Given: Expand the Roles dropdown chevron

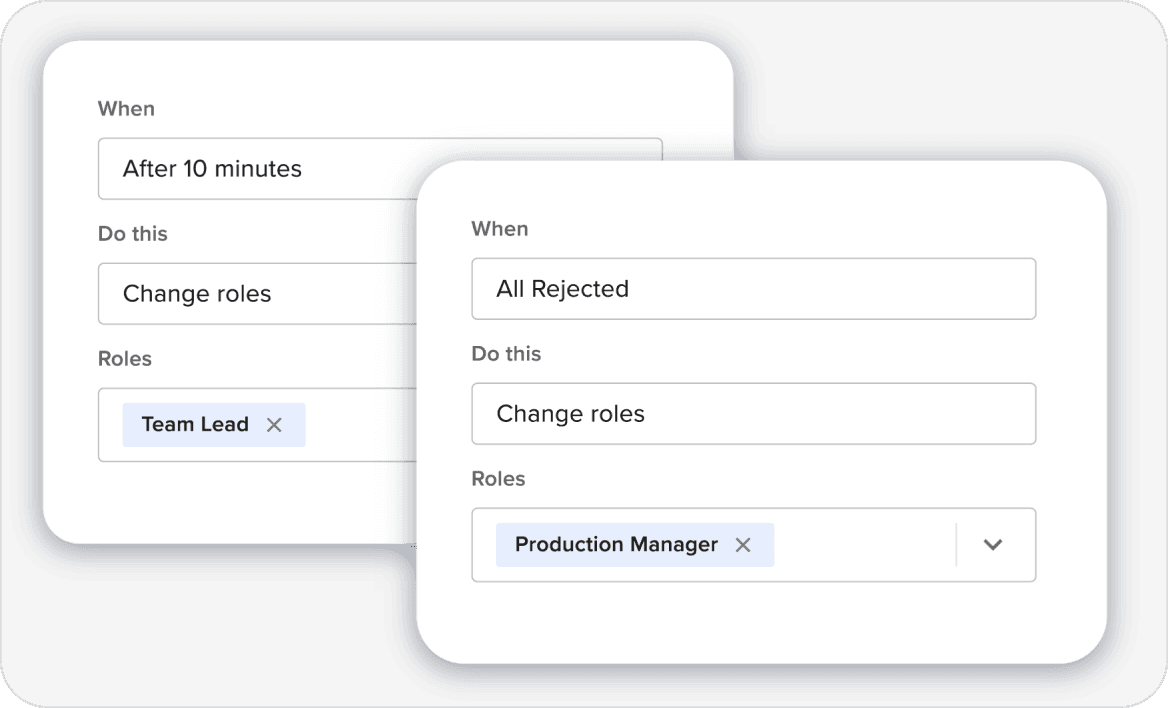Looking at the screenshot, I should pos(993,544).
